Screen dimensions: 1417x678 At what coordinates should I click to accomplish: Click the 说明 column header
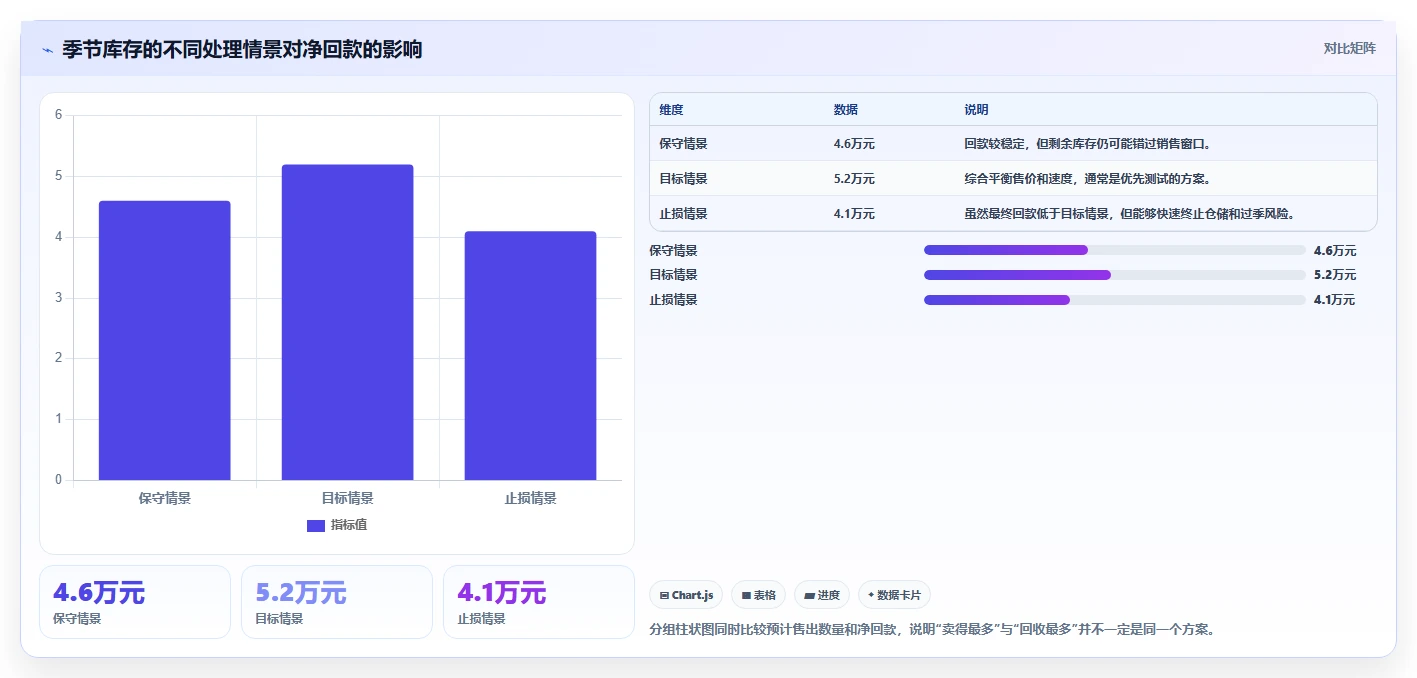coord(976,110)
